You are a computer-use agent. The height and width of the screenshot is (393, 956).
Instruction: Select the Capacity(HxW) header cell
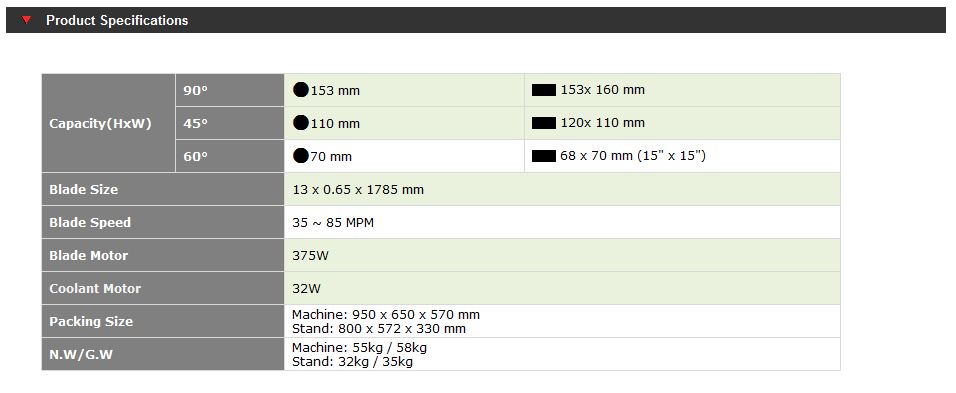[109, 123]
